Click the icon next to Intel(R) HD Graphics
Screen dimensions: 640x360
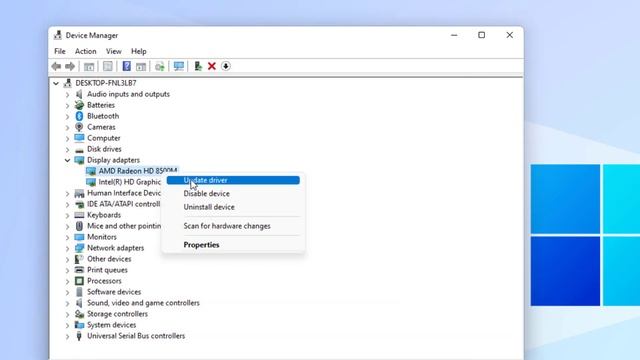(x=91, y=182)
